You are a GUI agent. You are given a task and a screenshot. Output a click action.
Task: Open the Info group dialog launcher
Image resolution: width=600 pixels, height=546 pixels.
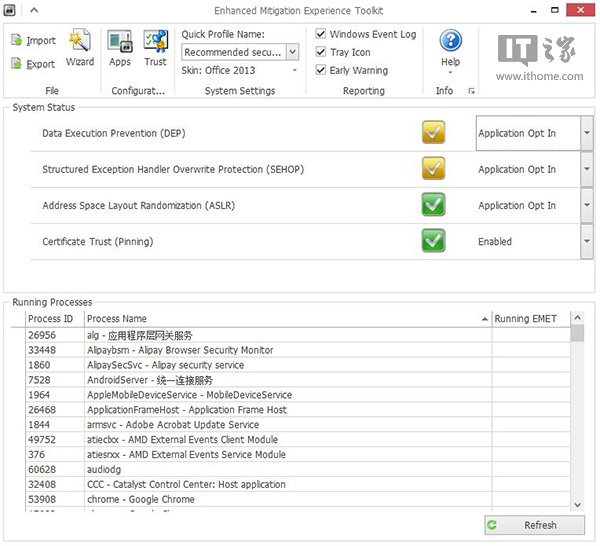pyautogui.click(x=471, y=91)
